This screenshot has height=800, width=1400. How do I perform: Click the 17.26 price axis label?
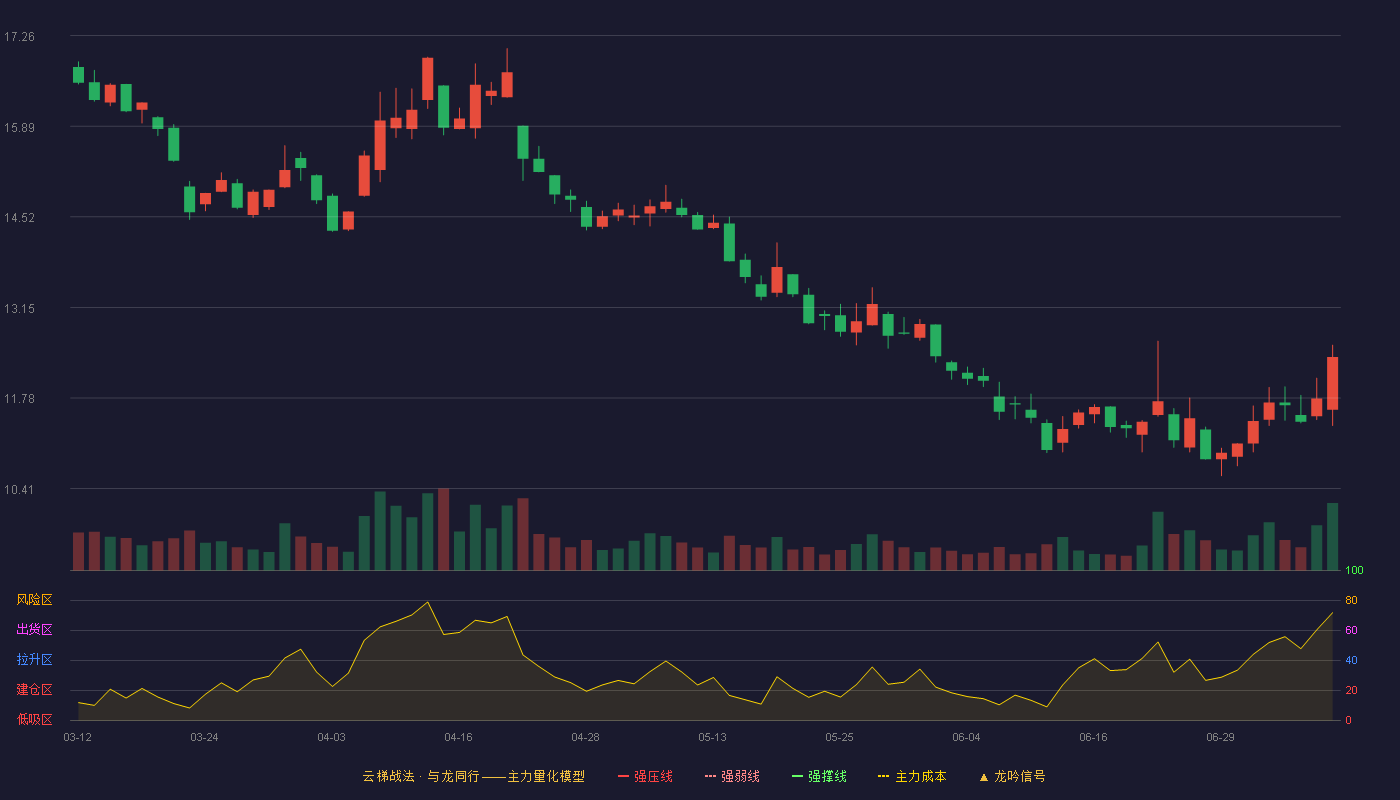[x=19, y=37]
